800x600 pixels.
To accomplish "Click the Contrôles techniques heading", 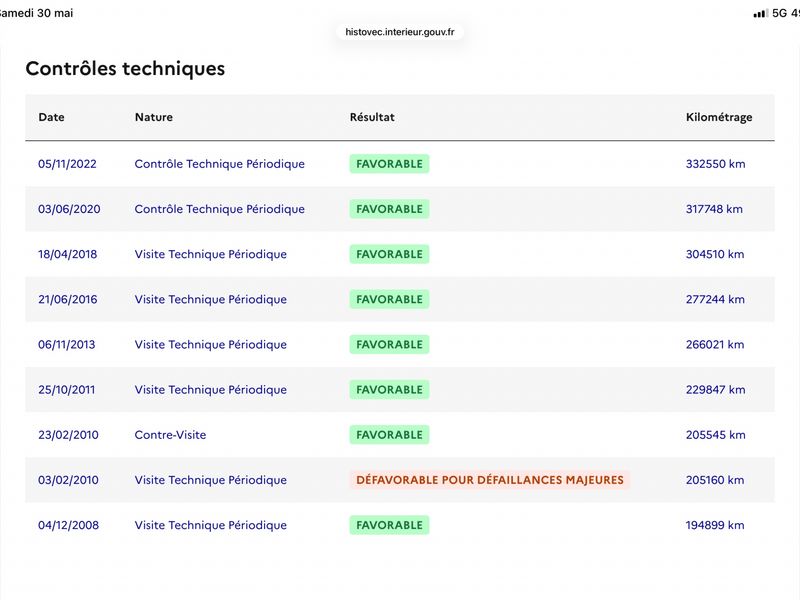I will 125,68.
